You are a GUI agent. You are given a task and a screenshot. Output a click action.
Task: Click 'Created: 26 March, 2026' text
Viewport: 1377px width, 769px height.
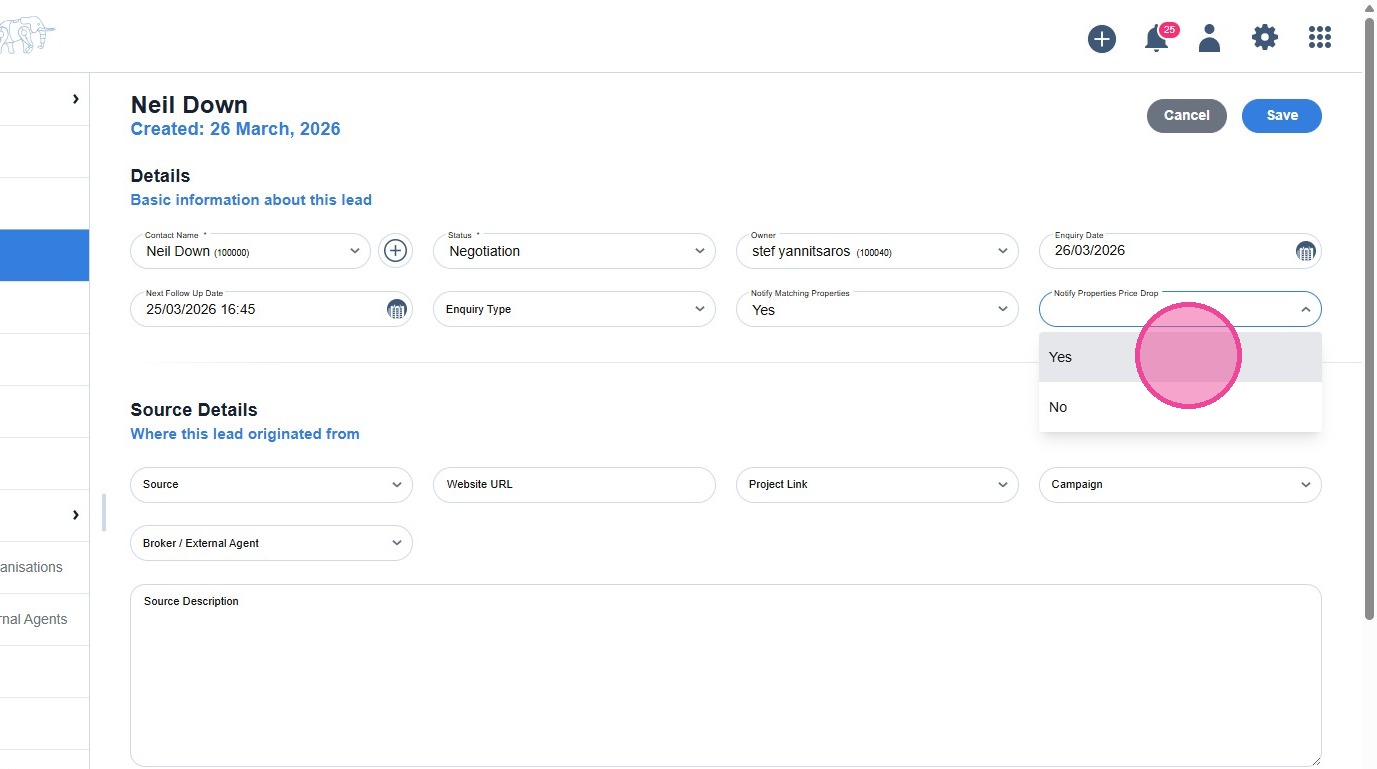click(235, 129)
